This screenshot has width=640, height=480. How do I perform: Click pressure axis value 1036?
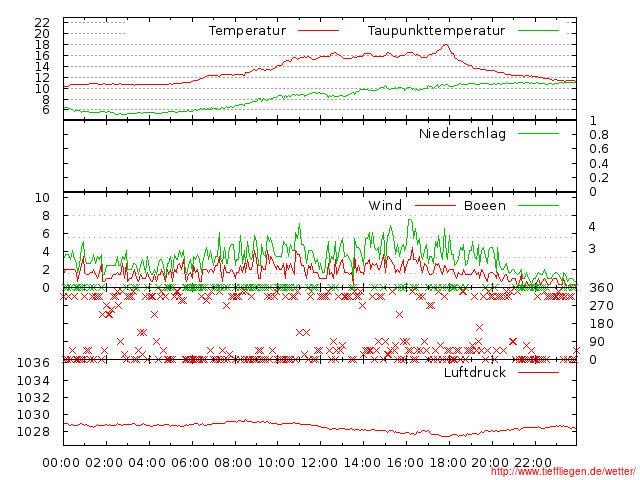[x=33, y=363]
